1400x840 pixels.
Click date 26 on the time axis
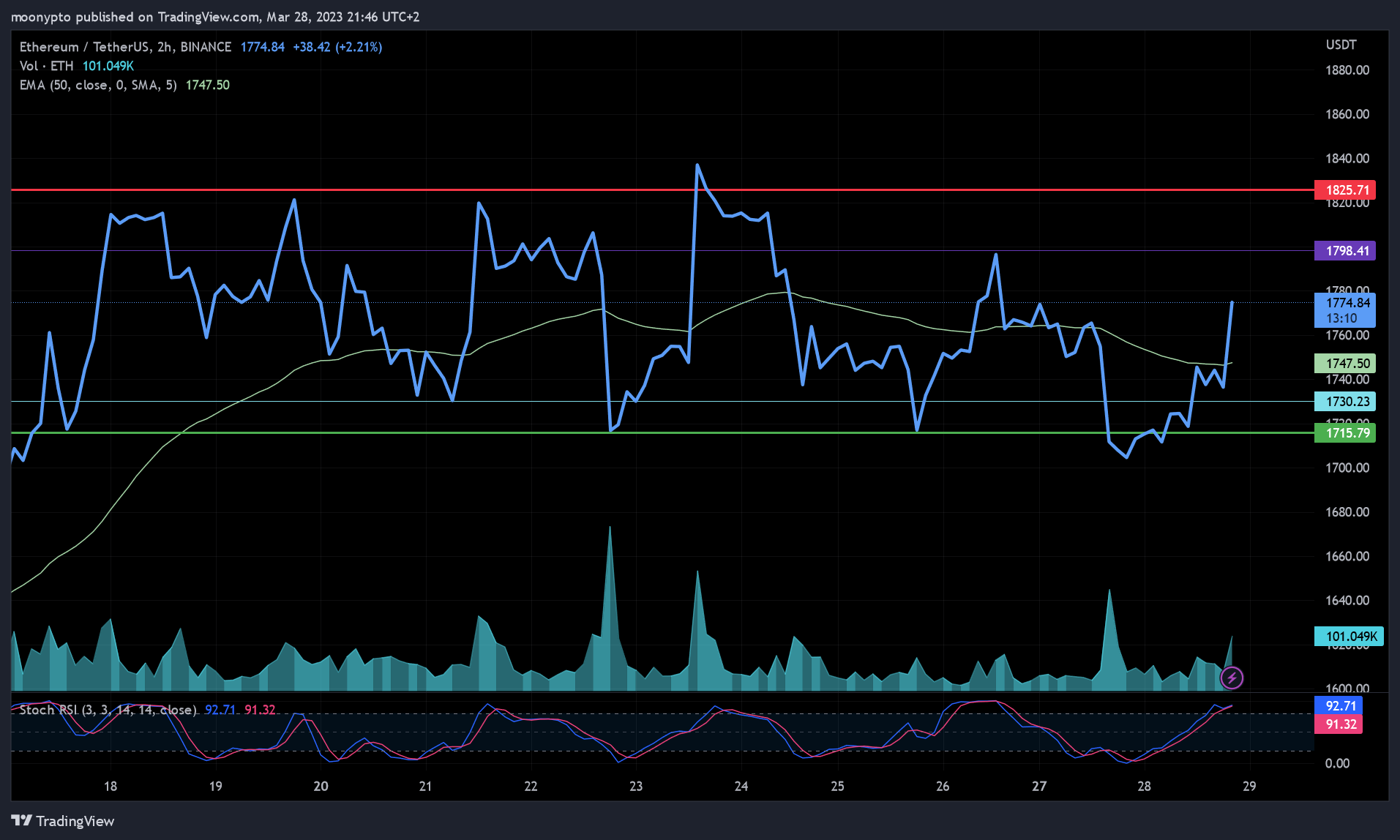coord(943,786)
